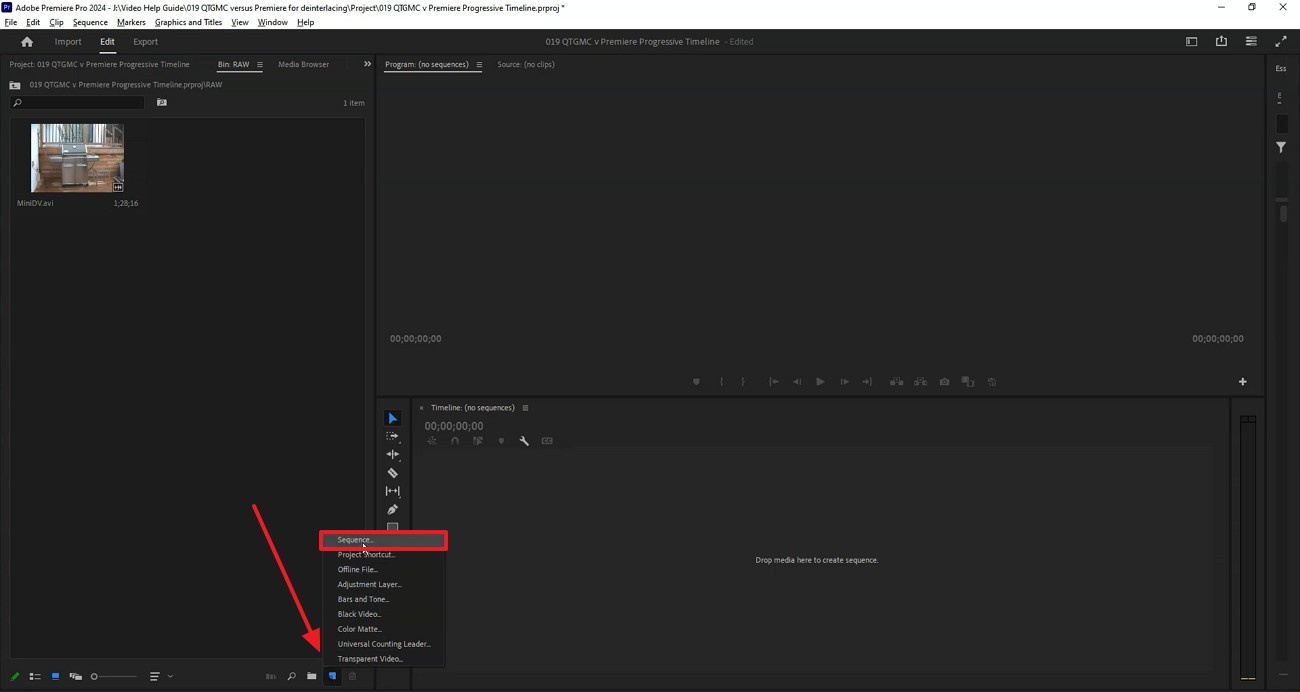Open Timeline panel menu

(x=525, y=408)
